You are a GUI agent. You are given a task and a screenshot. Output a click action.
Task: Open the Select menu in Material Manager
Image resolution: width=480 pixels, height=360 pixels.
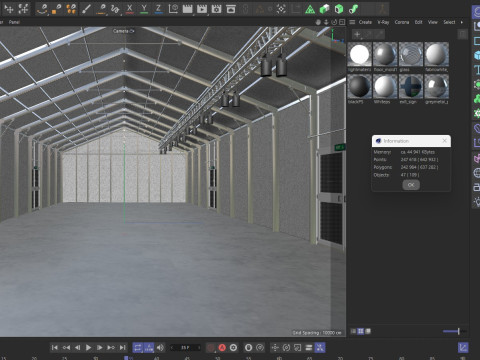(x=449, y=22)
